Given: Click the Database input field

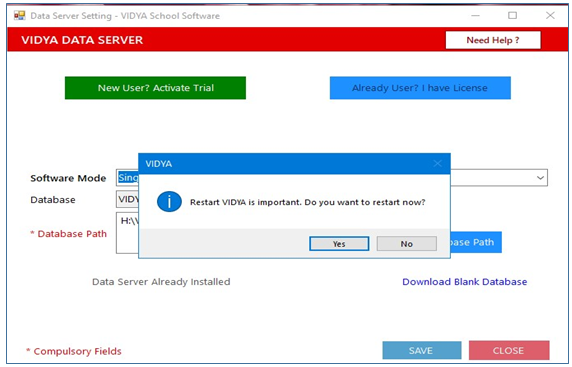Looking at the screenshot, I should pyautogui.click(x=127, y=200).
